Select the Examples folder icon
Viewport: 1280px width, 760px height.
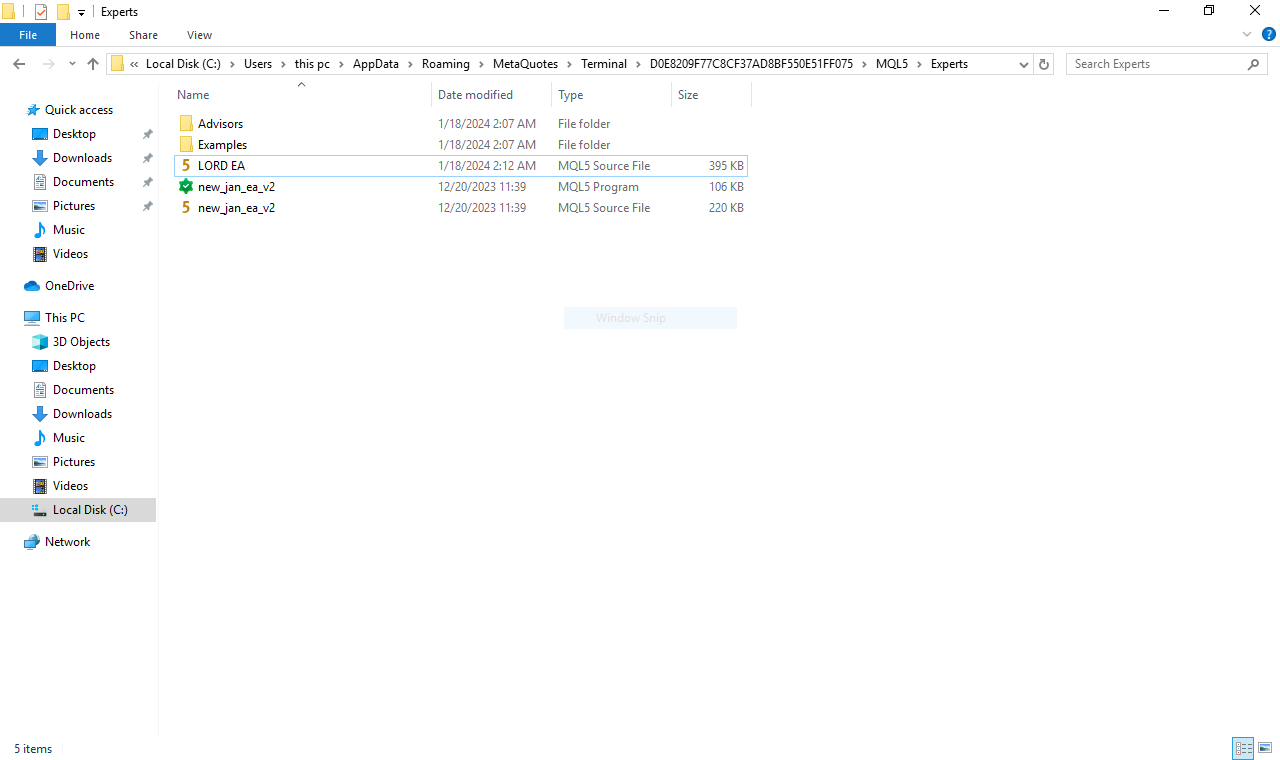pos(186,145)
